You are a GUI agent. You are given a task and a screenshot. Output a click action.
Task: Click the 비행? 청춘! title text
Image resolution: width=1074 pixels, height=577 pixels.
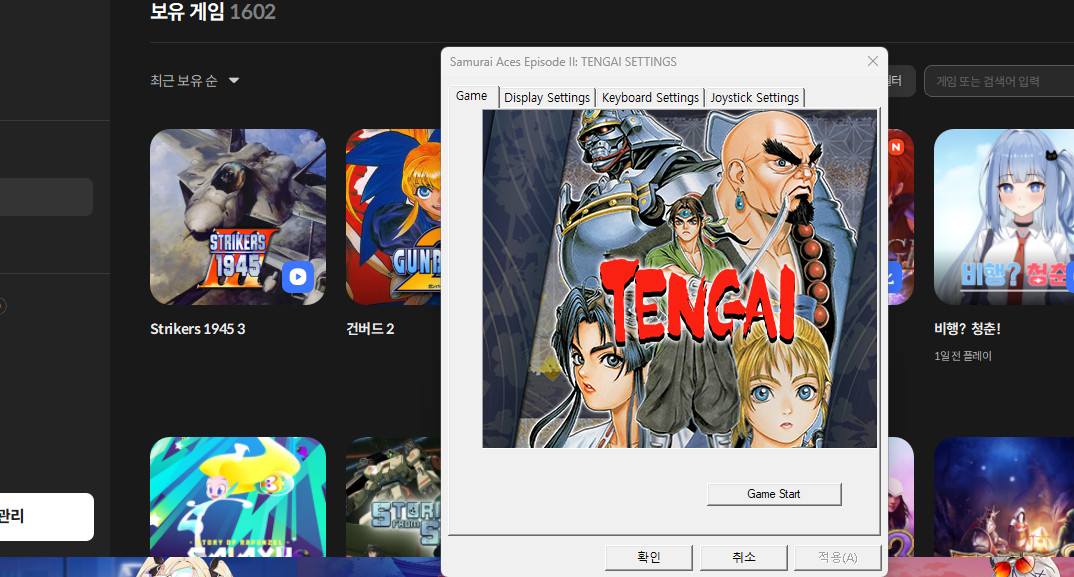[x=967, y=329]
